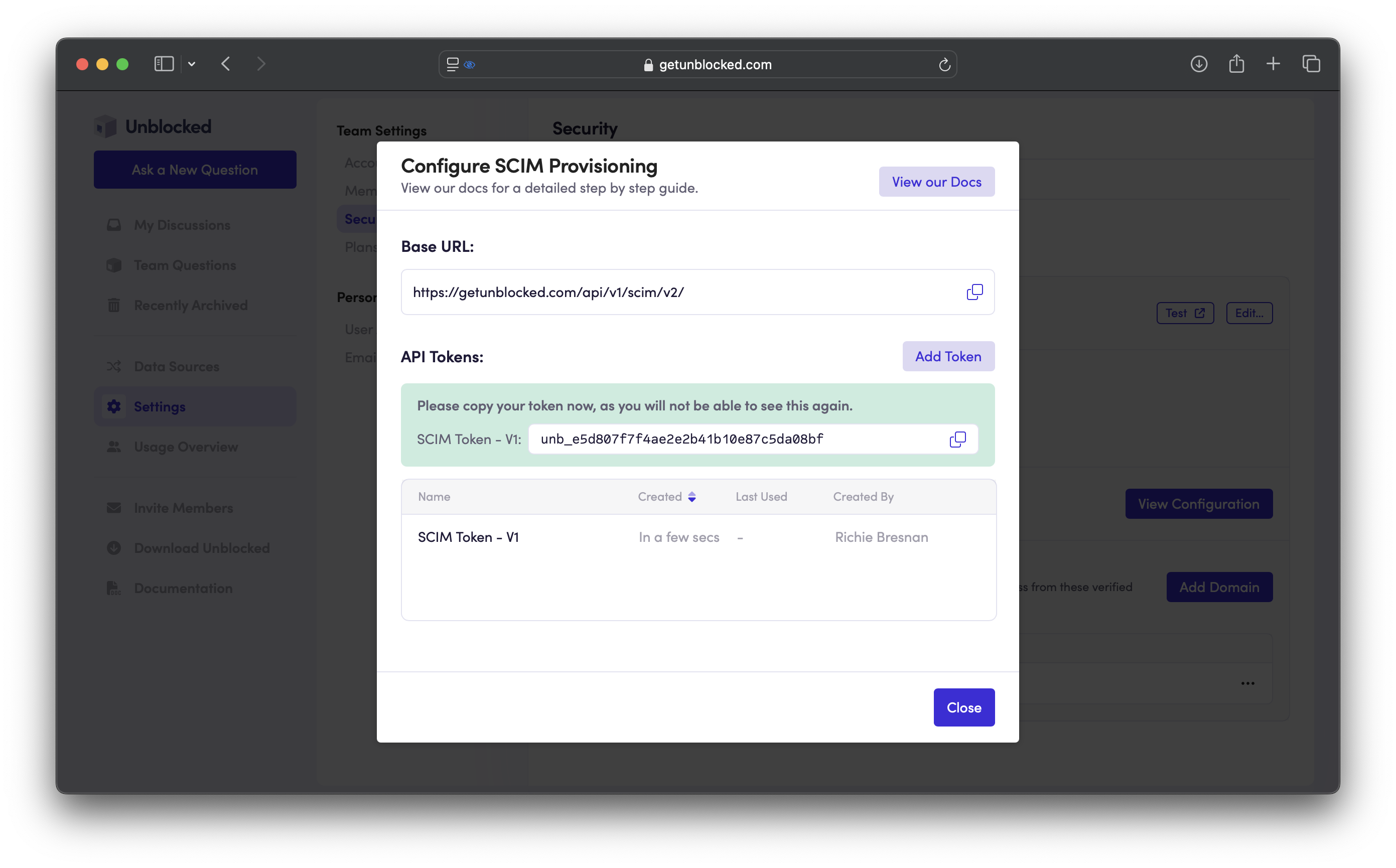This screenshot has height=868, width=1396.
Task: Reload the getunblocked.com page
Action: pyautogui.click(x=944, y=64)
